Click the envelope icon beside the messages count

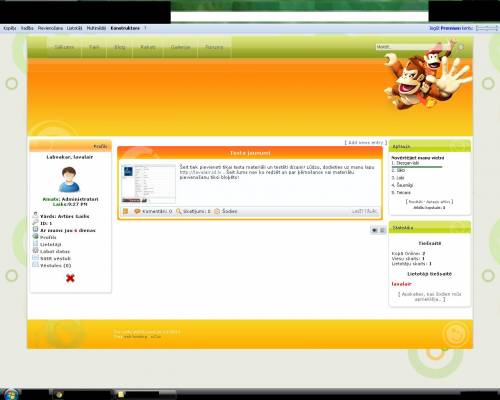pyautogui.click(x=36, y=265)
